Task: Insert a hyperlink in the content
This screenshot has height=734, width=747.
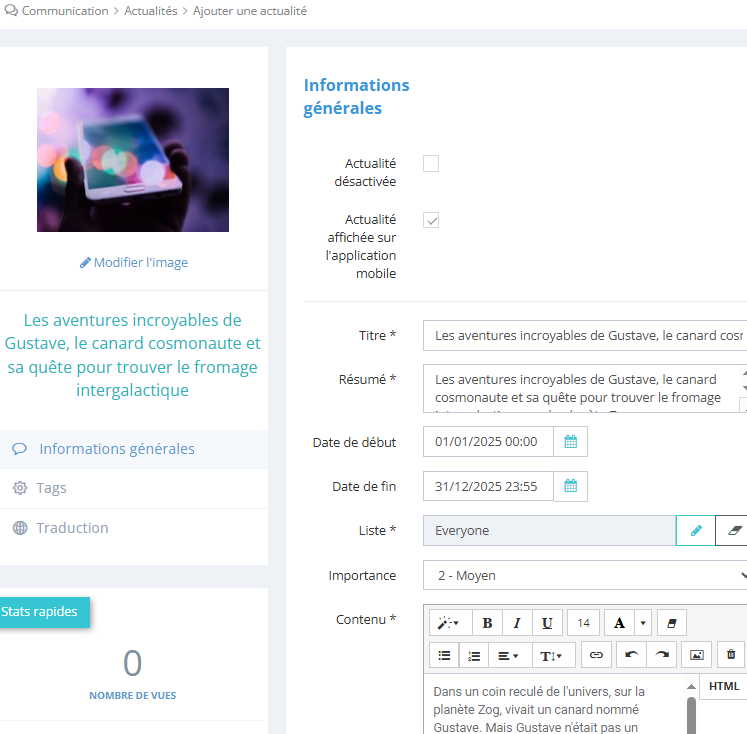Action: point(596,655)
